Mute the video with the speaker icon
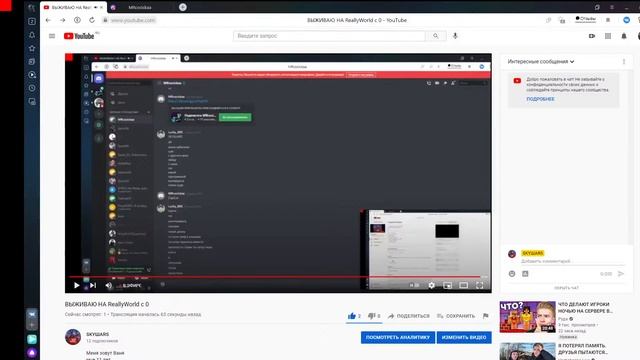The height and width of the screenshot is (360, 640). [x=109, y=285]
